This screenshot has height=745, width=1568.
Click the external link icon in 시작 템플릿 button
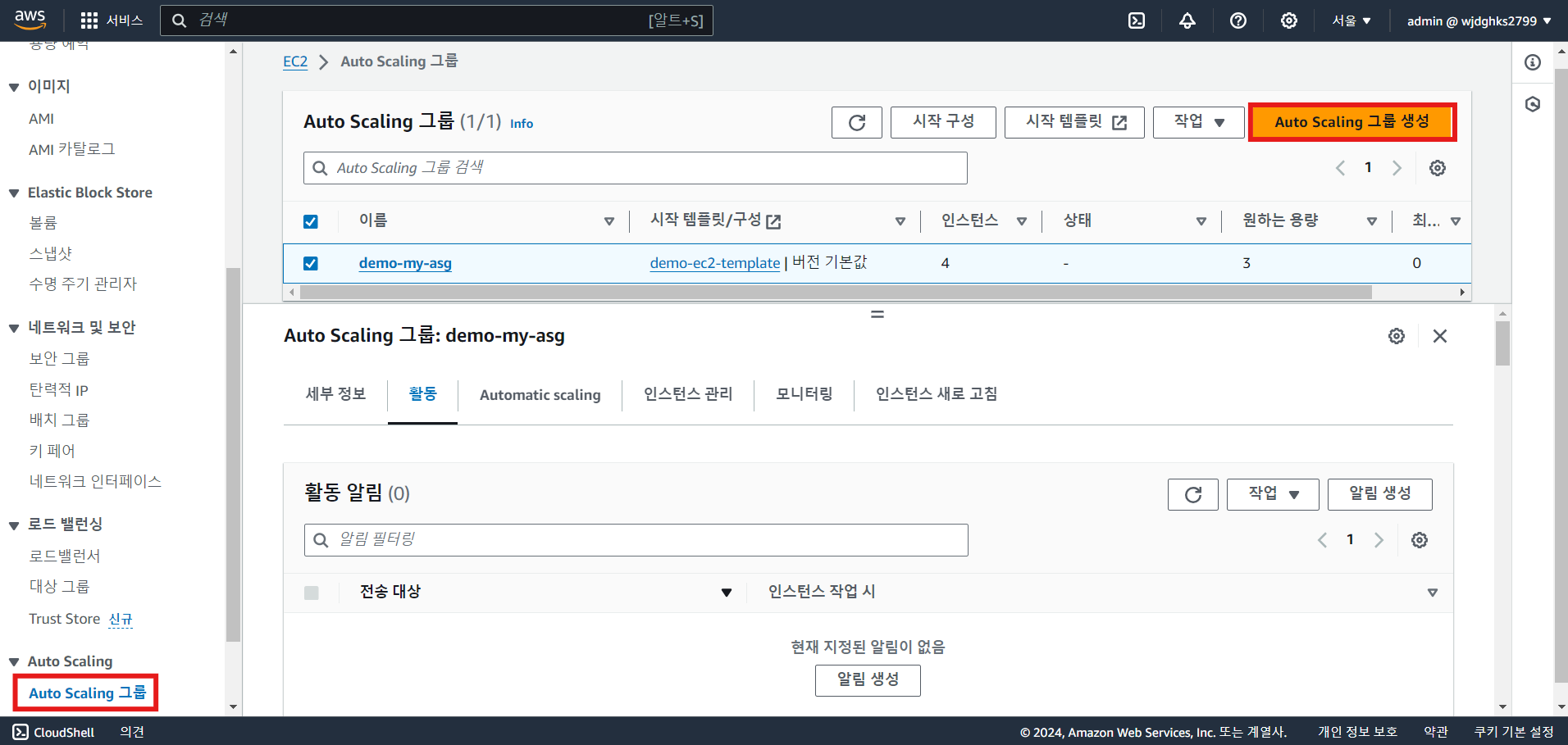(x=1119, y=122)
